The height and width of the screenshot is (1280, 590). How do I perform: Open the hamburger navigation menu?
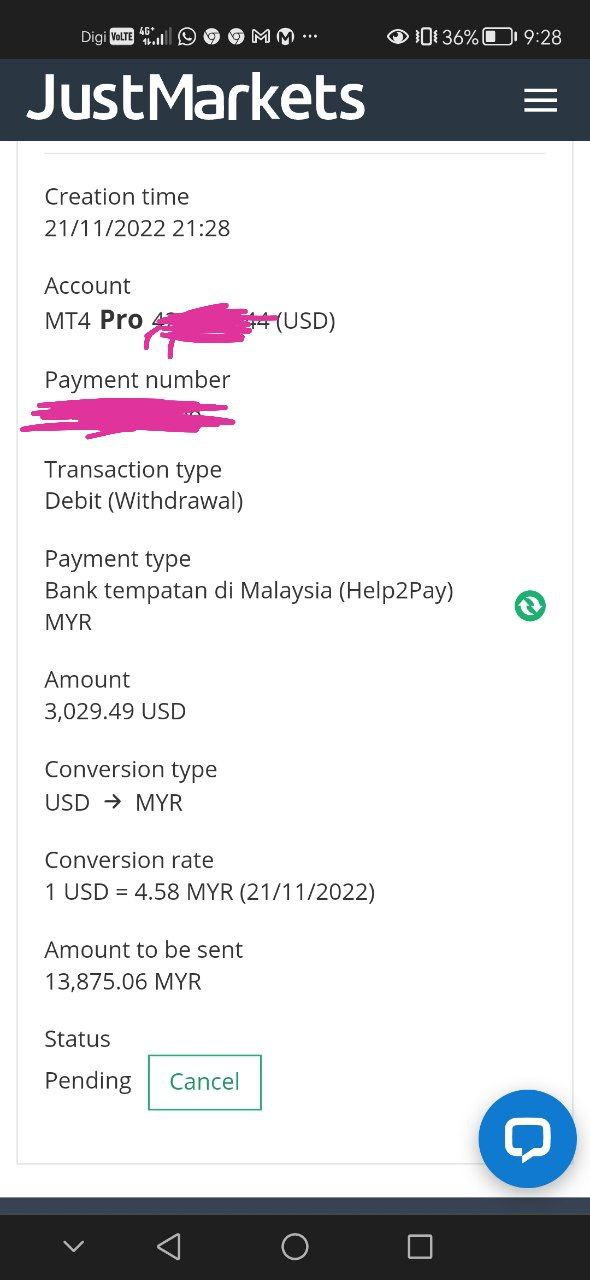540,100
